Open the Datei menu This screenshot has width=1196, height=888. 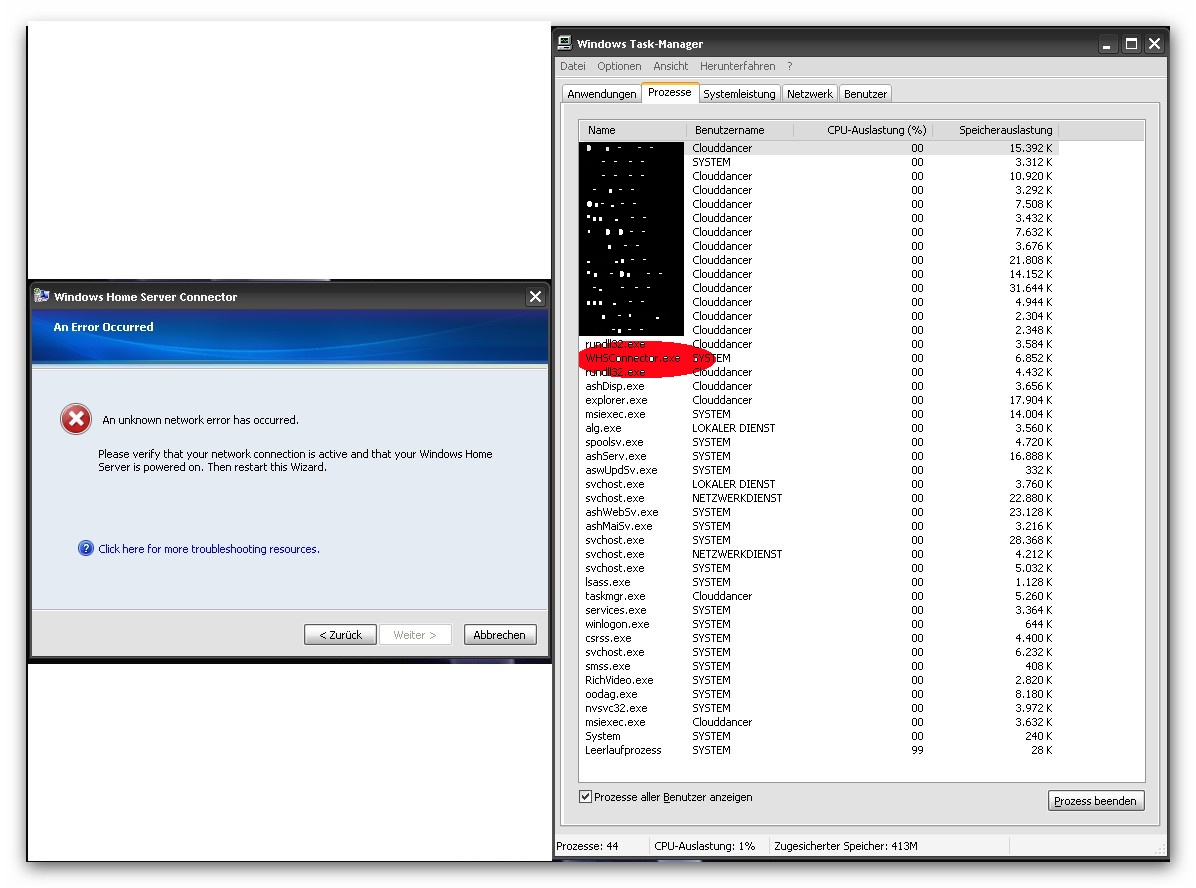coord(573,66)
